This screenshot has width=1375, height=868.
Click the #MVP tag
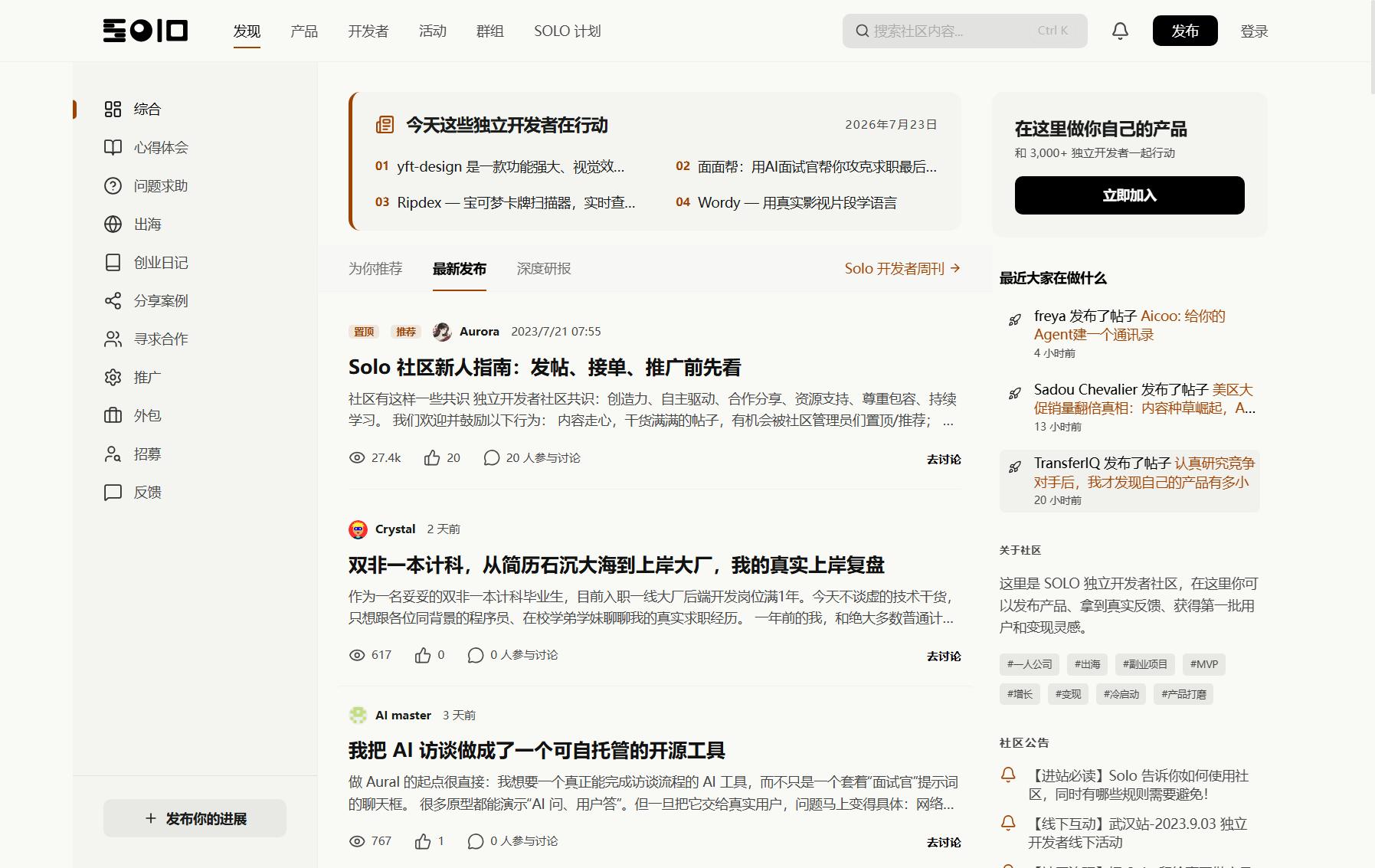(1204, 664)
